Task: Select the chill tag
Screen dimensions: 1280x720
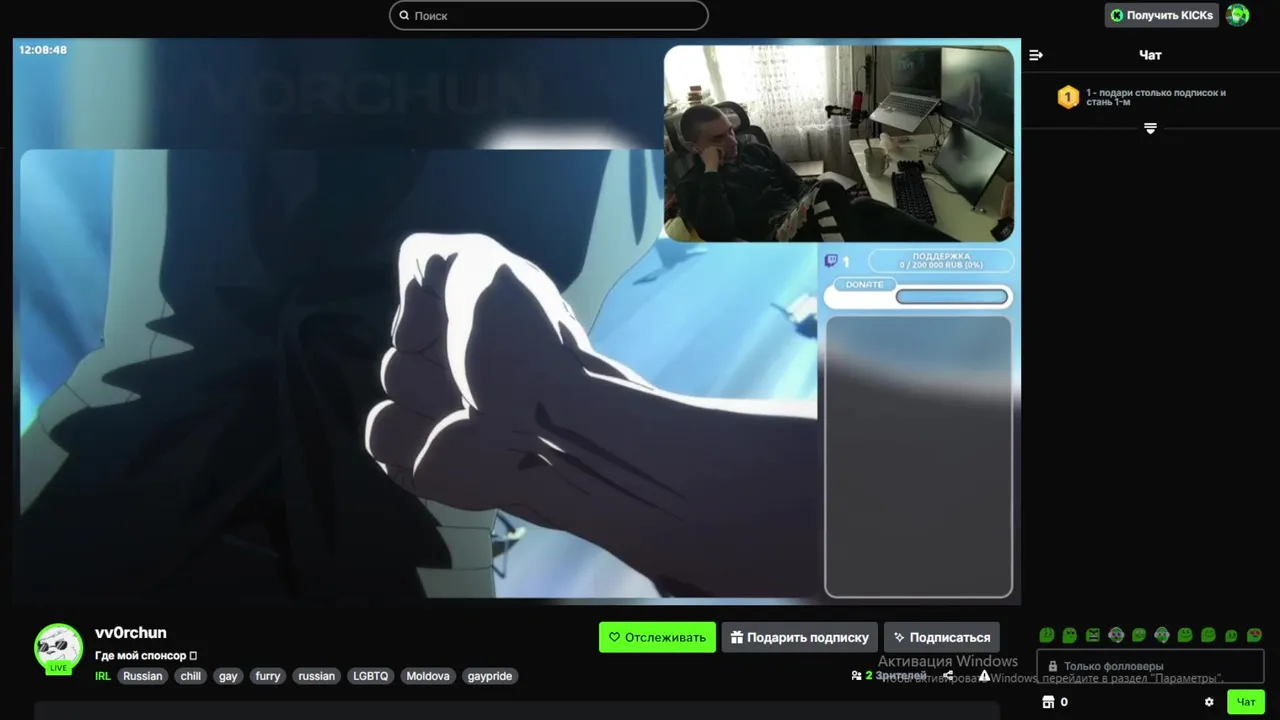Action: (191, 676)
